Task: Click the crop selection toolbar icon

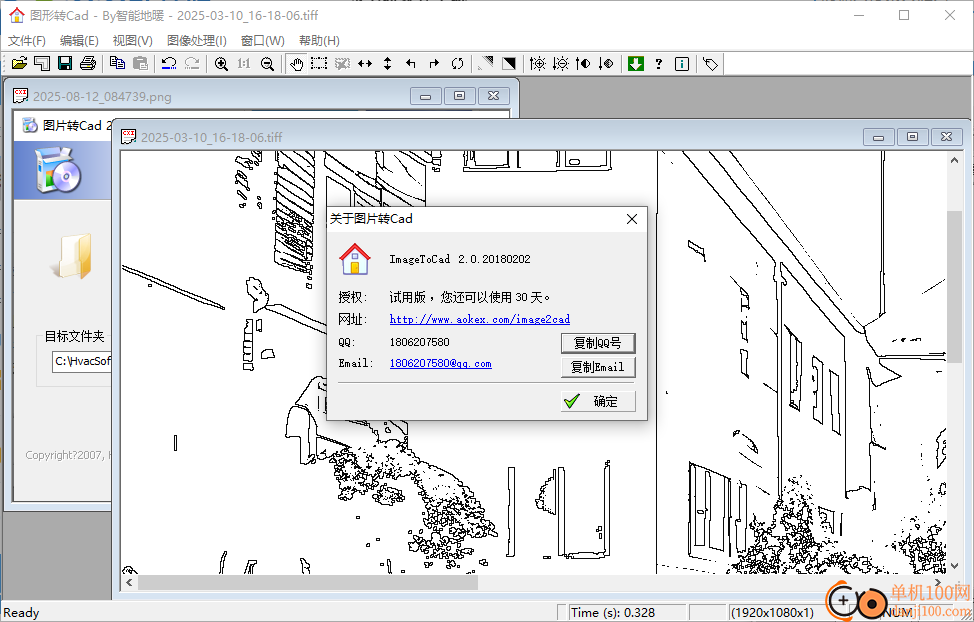Action: (x=342, y=63)
